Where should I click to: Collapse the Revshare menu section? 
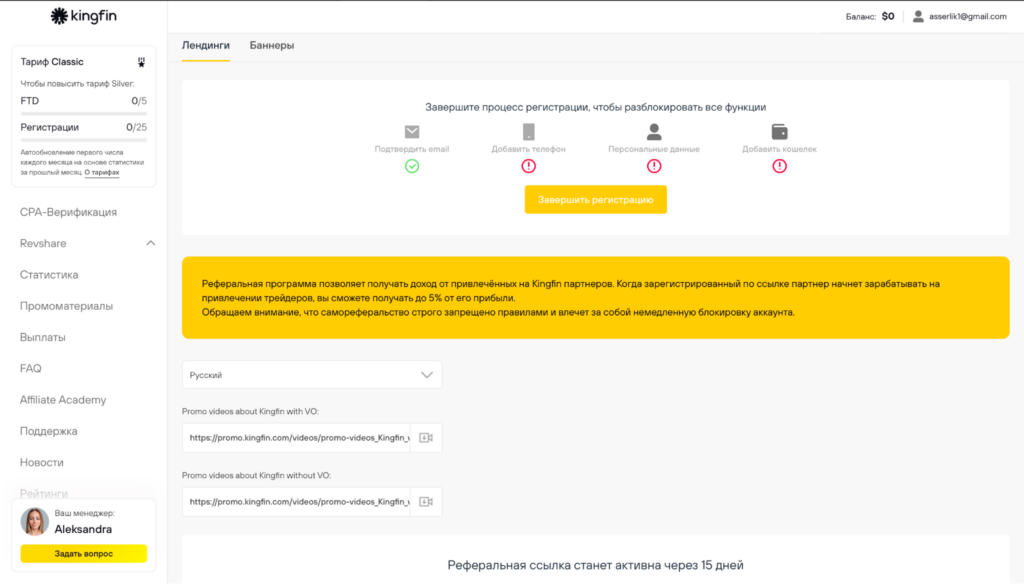[x=150, y=243]
